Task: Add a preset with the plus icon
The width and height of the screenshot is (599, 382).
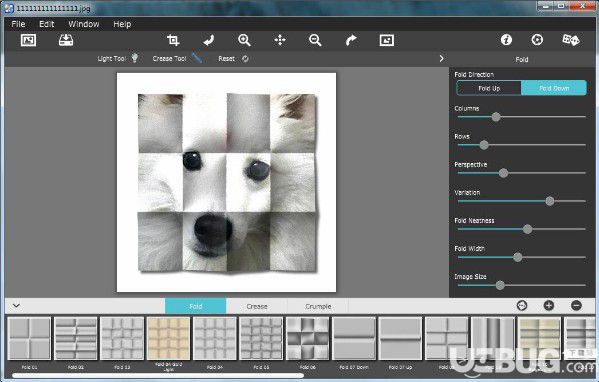Action: coord(549,306)
